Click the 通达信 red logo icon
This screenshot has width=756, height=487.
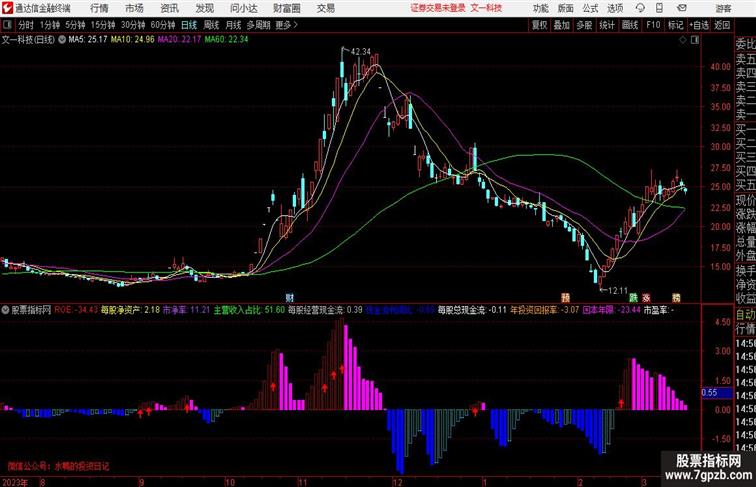coord(7,8)
